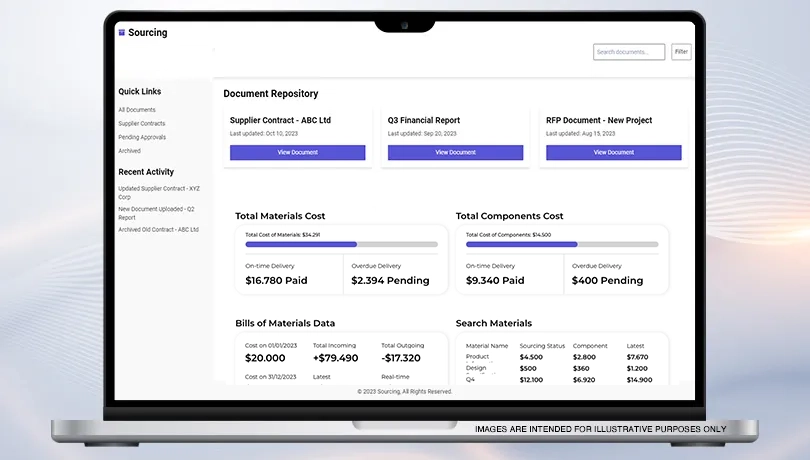Select the Archived quick link
Image resolution: width=810 pixels, height=460 pixels.
(x=129, y=151)
